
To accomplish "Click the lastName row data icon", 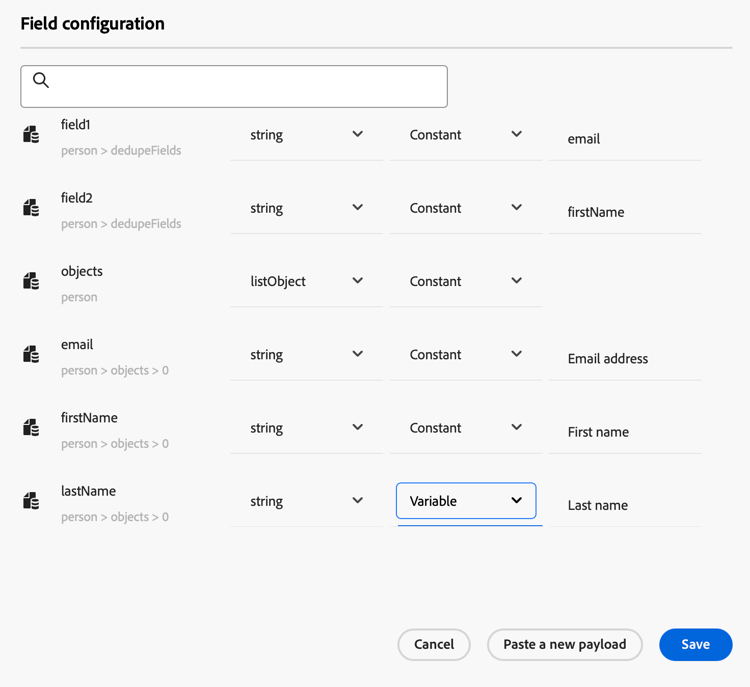I will [x=32, y=501].
